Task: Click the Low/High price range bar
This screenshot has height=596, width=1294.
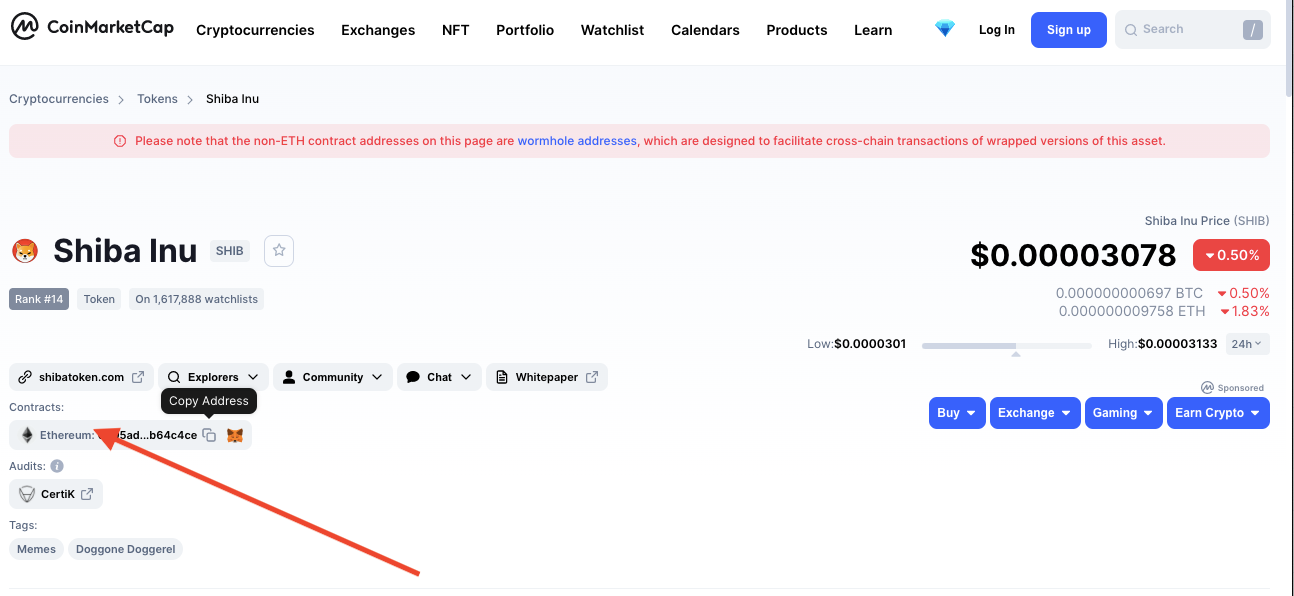Action: point(1007,346)
